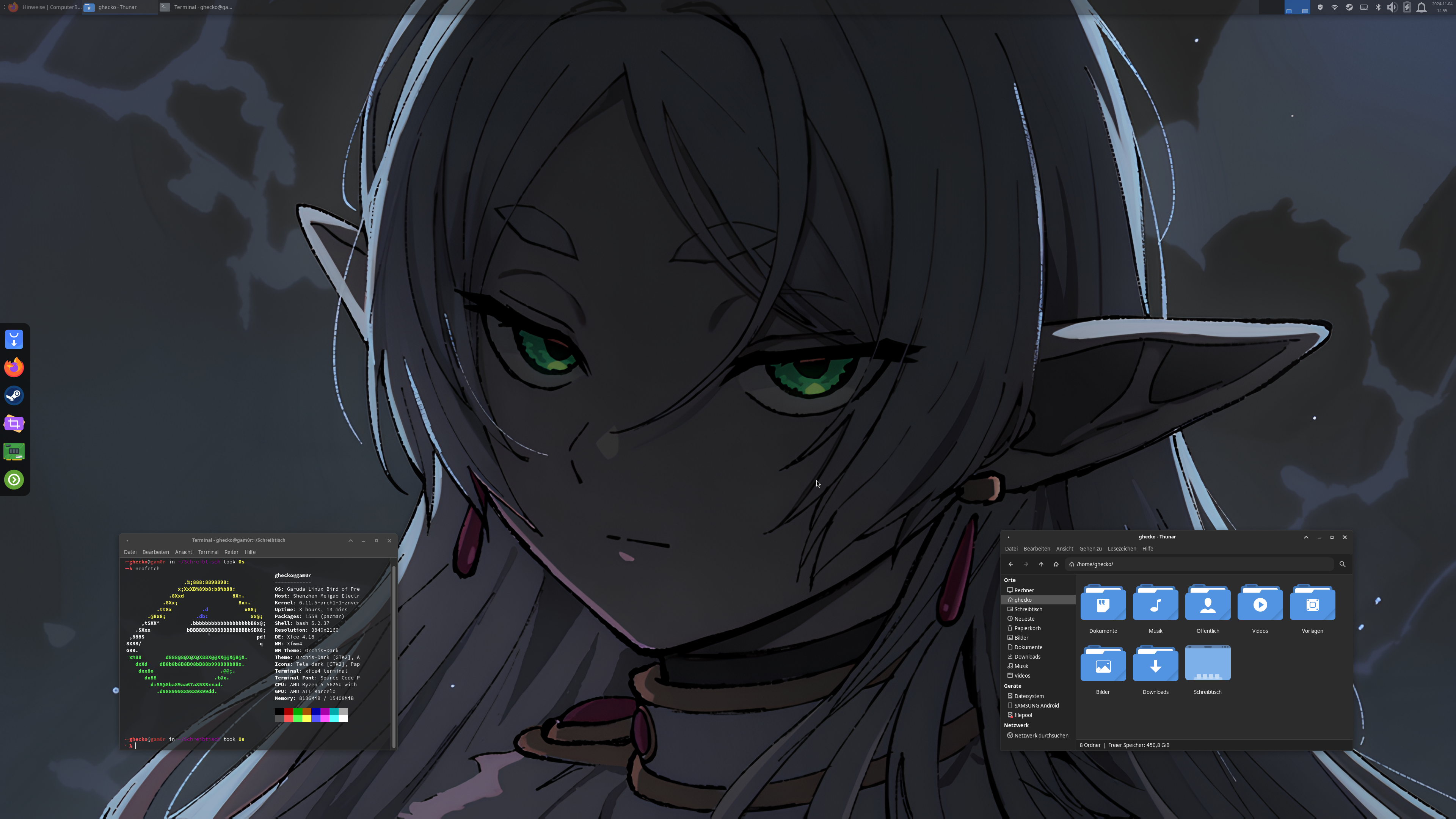Screen dimensions: 1456x819
Task: Roll up the Terminal window with shade arrow
Action: [x=350, y=540]
